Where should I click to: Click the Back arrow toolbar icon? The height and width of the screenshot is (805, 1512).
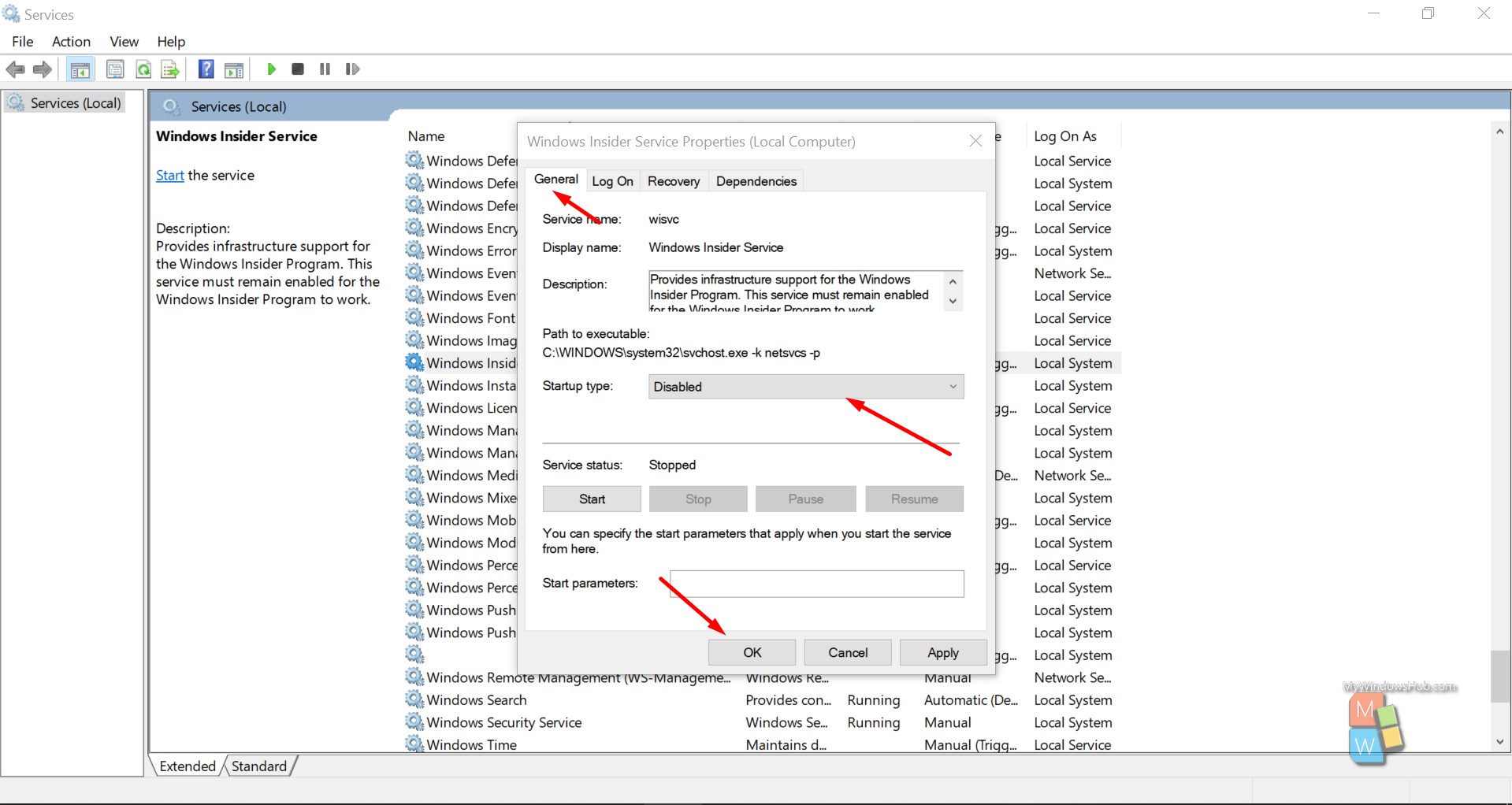(15, 69)
